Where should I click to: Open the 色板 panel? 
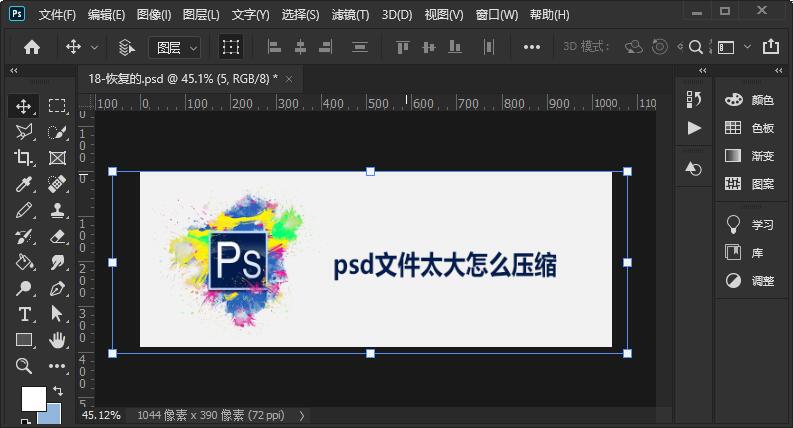(749, 128)
